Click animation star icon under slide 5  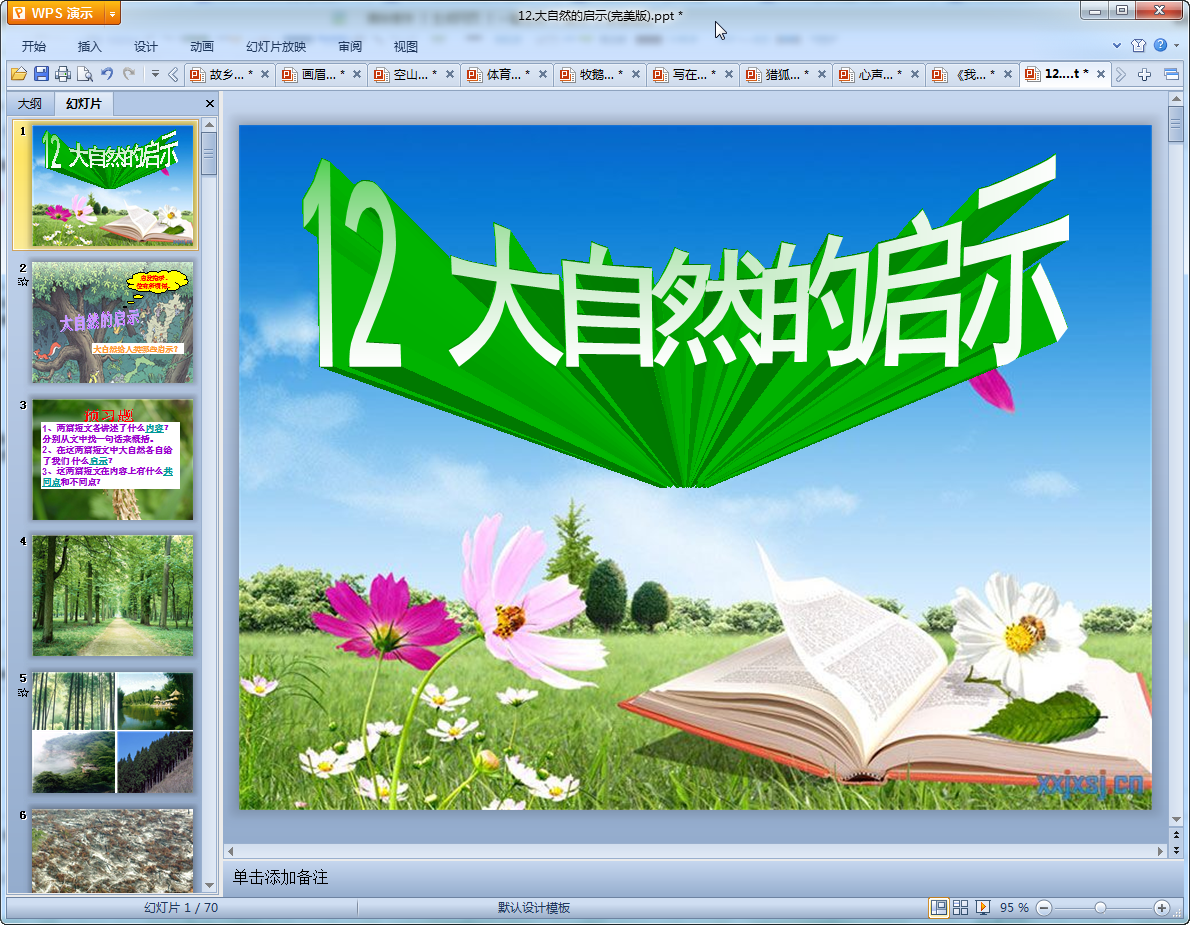[23, 693]
